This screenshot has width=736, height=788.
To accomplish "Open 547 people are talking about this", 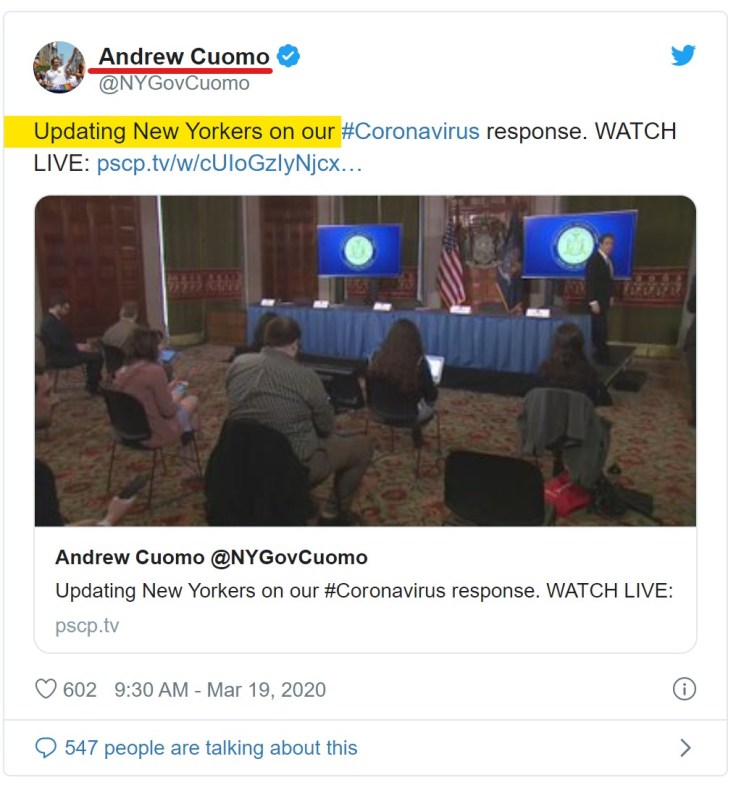I will [x=211, y=748].
